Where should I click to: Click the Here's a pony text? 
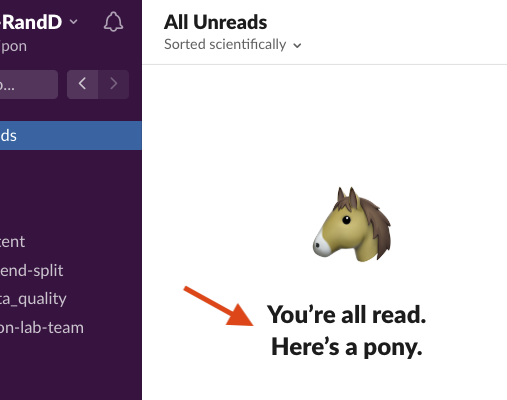tap(347, 347)
